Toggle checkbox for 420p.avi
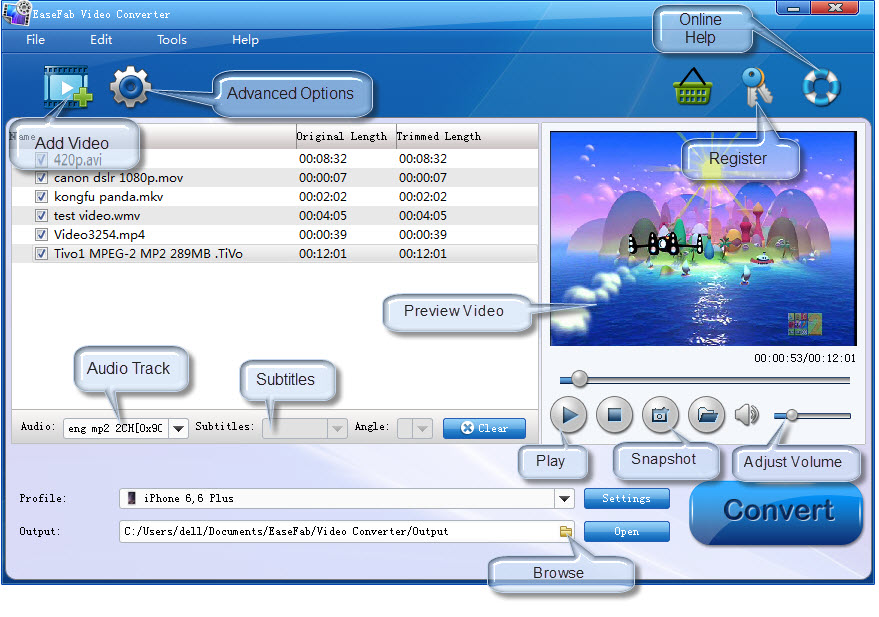Image resolution: width=879 pixels, height=617 pixels. pos(41,160)
